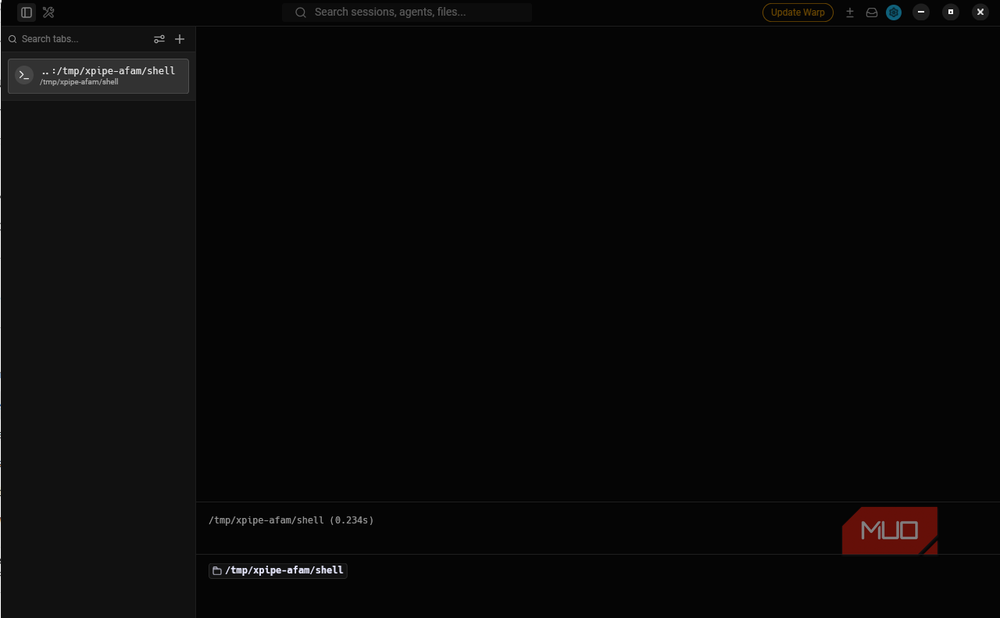Select the ..:/tmp/xpipe-afam/shell tab
The width and height of the screenshot is (1000, 618).
tap(98, 76)
